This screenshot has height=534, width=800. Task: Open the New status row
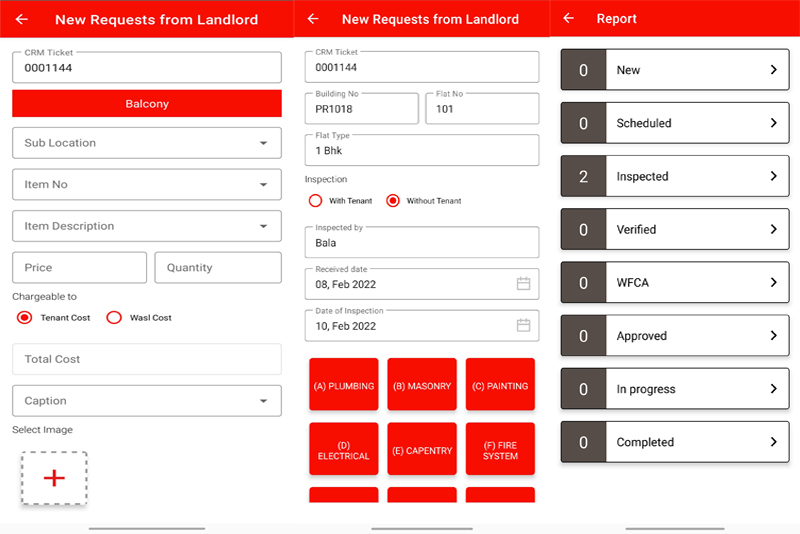click(x=675, y=70)
